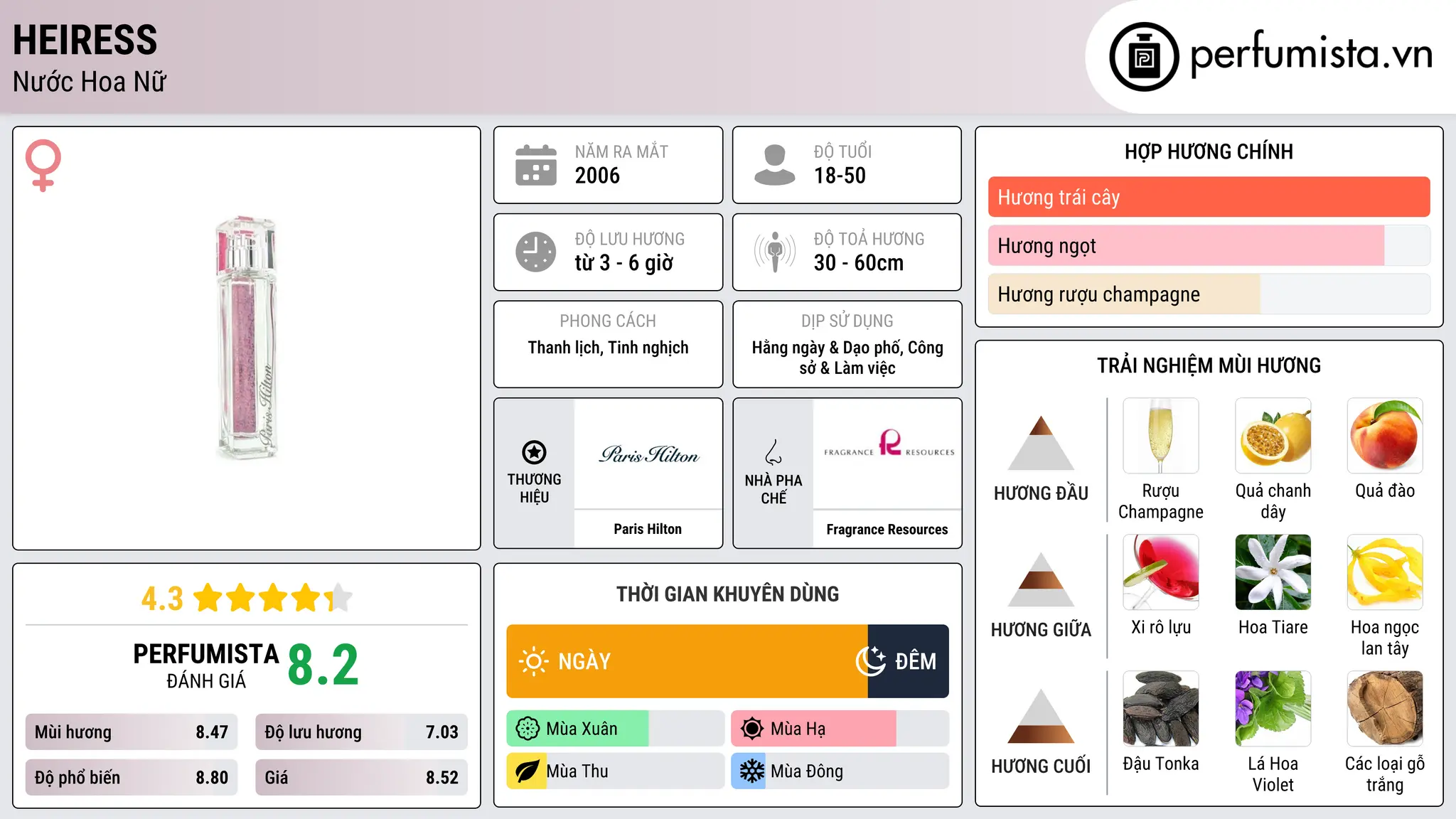
Task: Select the Quả đào note image
Action: point(1385,436)
